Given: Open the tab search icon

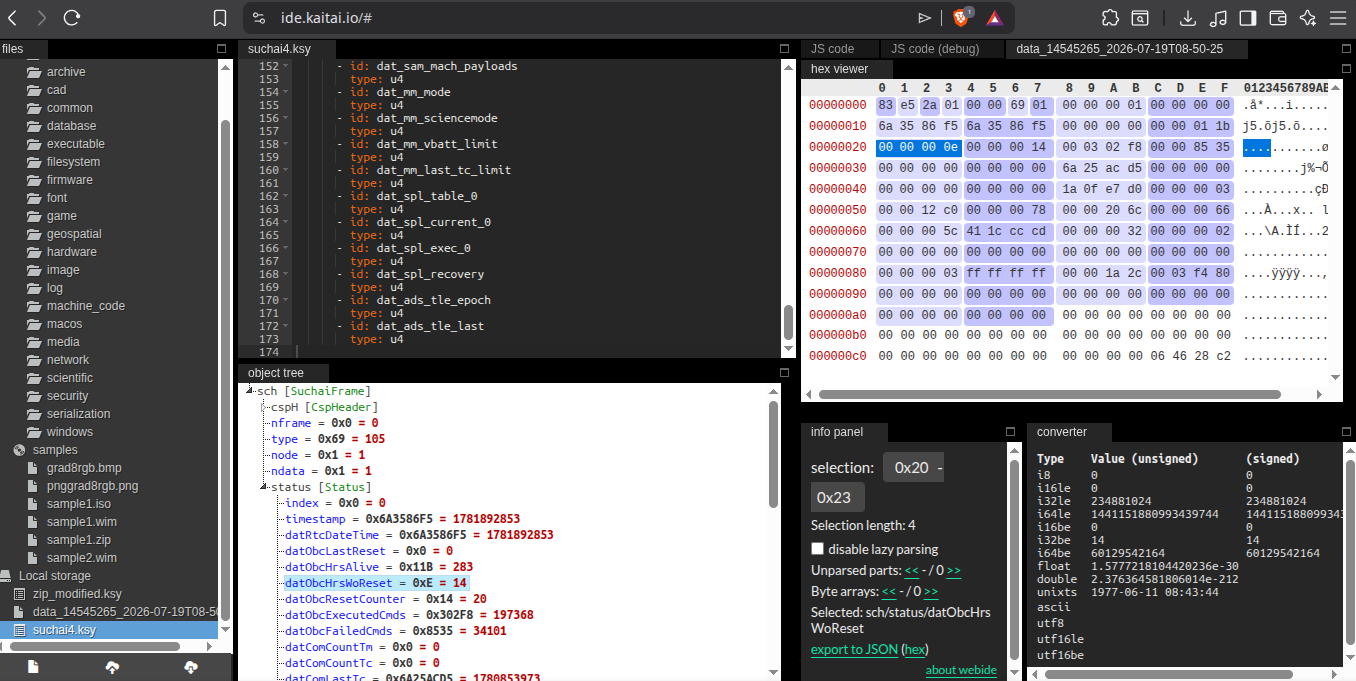Looking at the screenshot, I should pos(1140,18).
